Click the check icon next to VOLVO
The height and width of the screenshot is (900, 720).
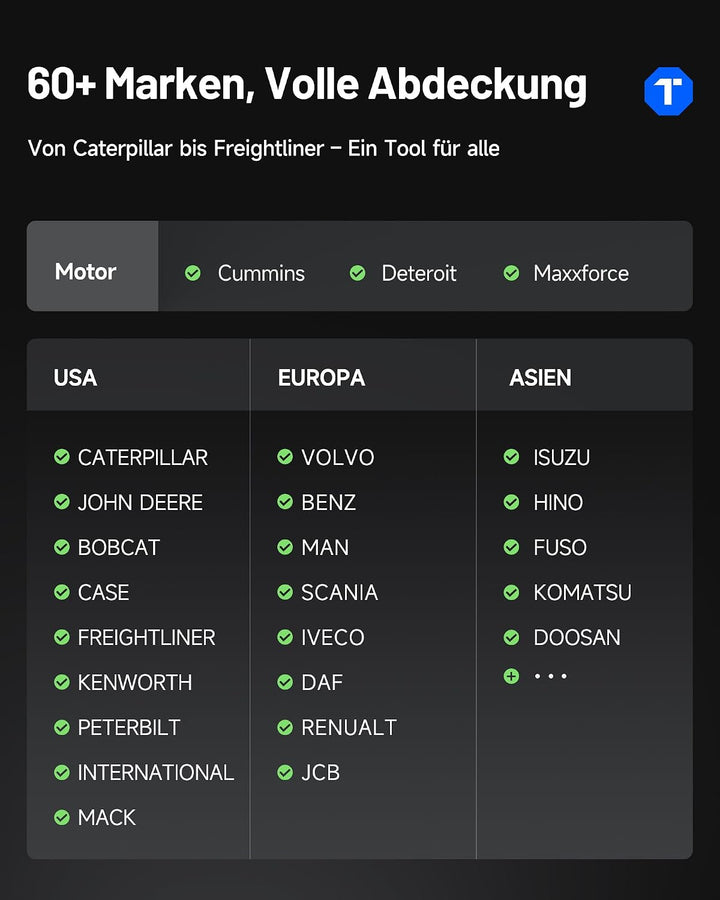(x=285, y=457)
